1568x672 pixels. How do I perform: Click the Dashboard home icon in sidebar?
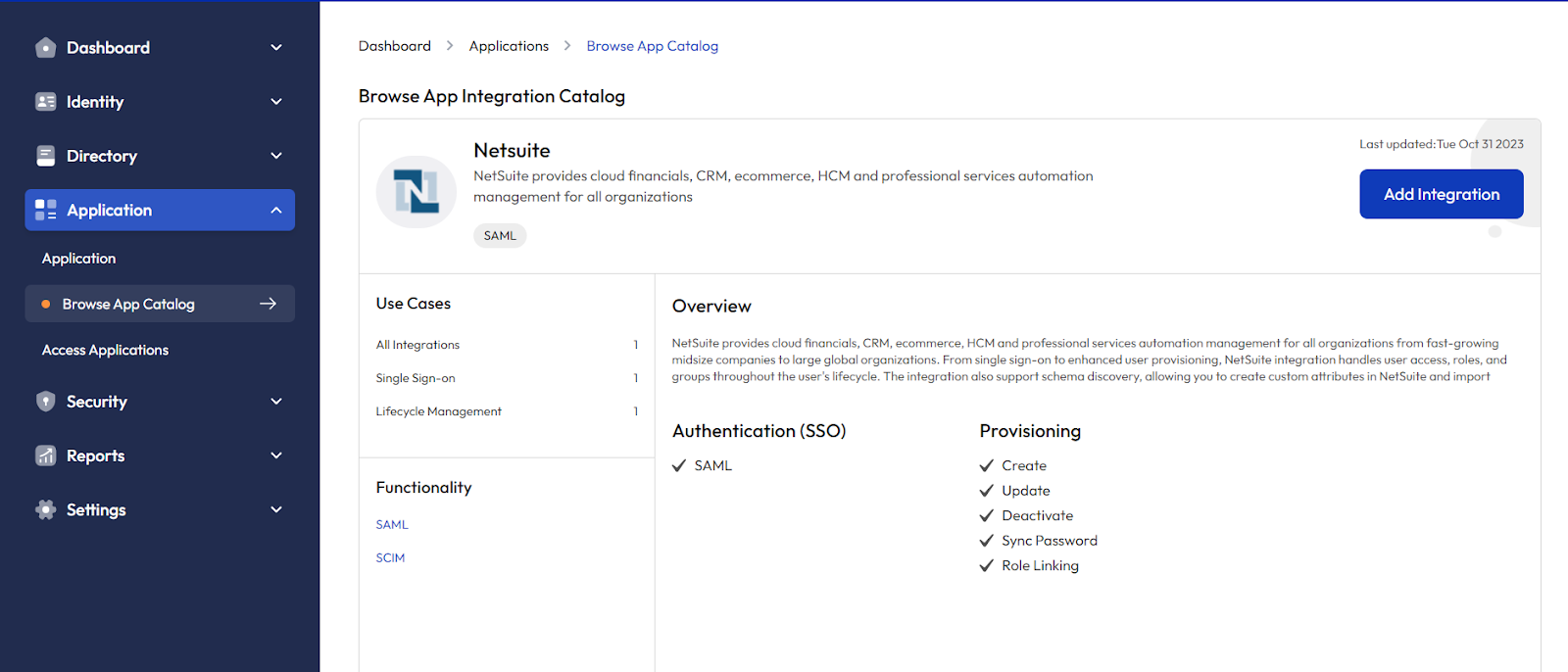[45, 47]
